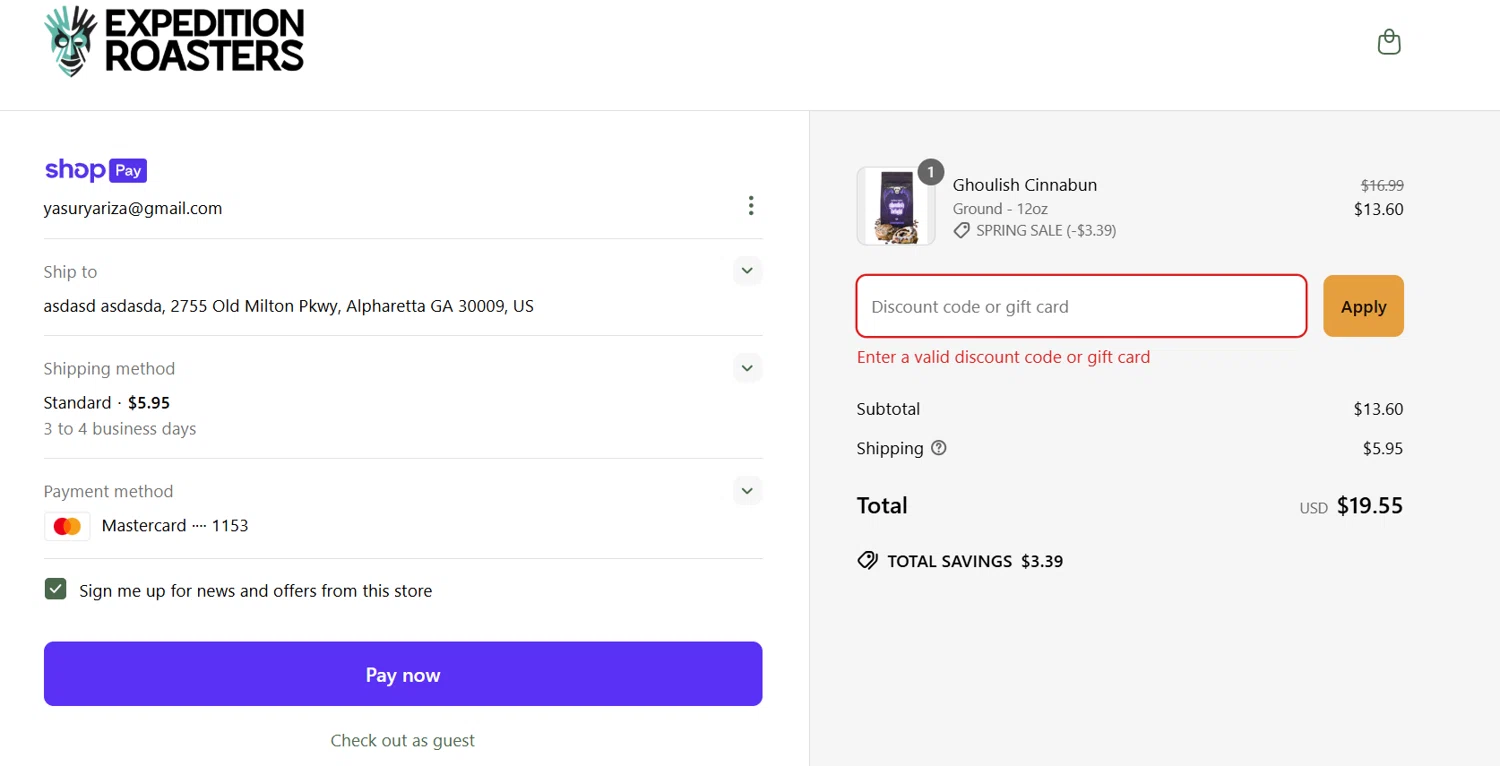Click the $19.55 total amount
The image size is (1500, 766).
(1370, 506)
